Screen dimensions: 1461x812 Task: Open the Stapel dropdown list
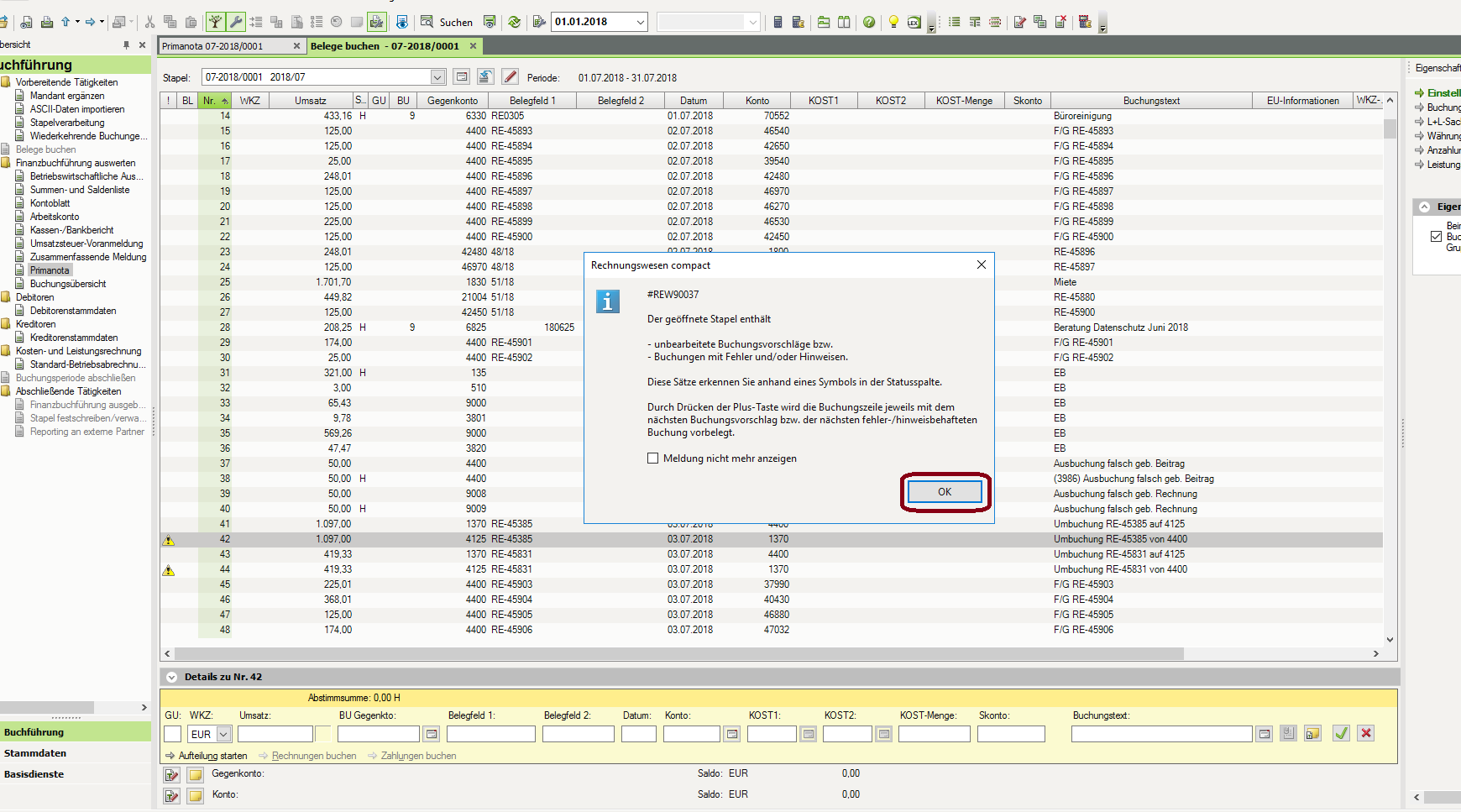[x=437, y=77]
